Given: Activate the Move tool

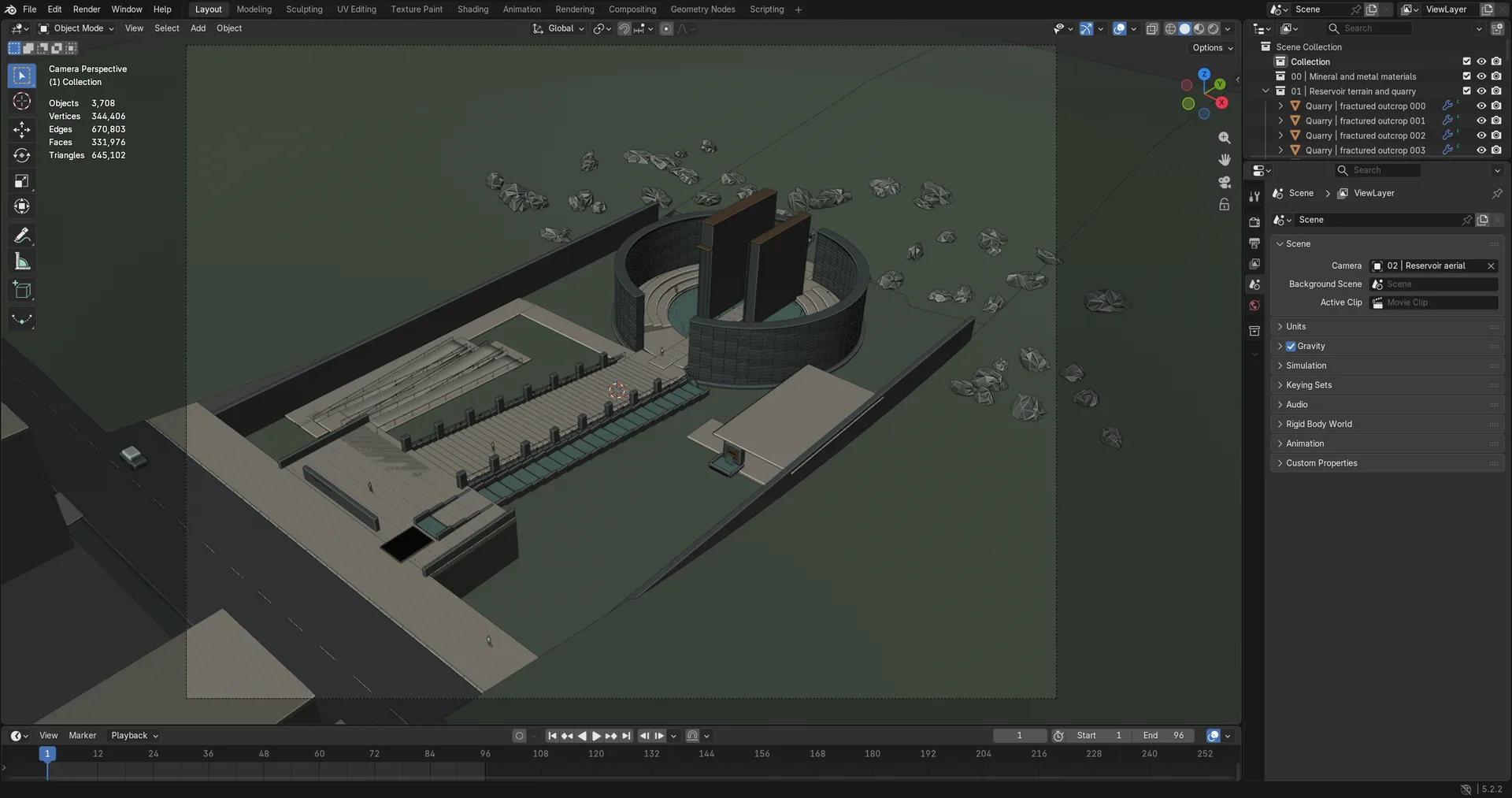Looking at the screenshot, I should point(22,130).
